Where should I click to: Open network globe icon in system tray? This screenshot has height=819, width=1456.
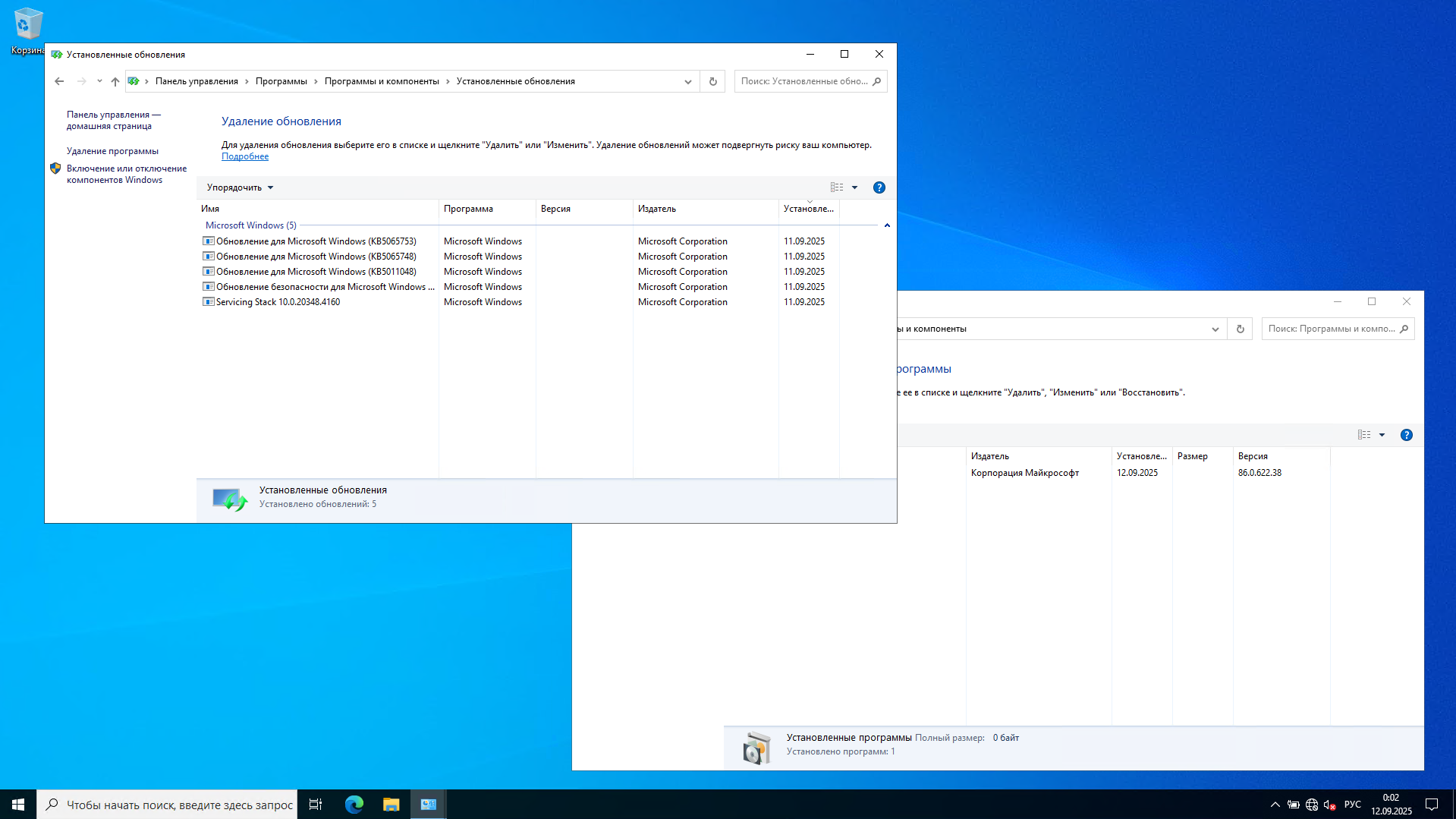coord(1312,805)
